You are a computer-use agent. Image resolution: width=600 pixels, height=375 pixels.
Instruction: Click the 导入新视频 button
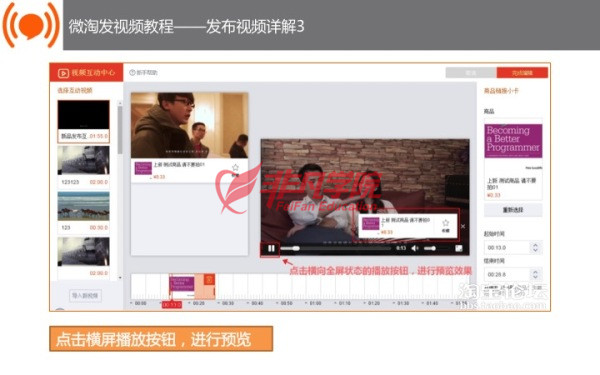pos(85,296)
